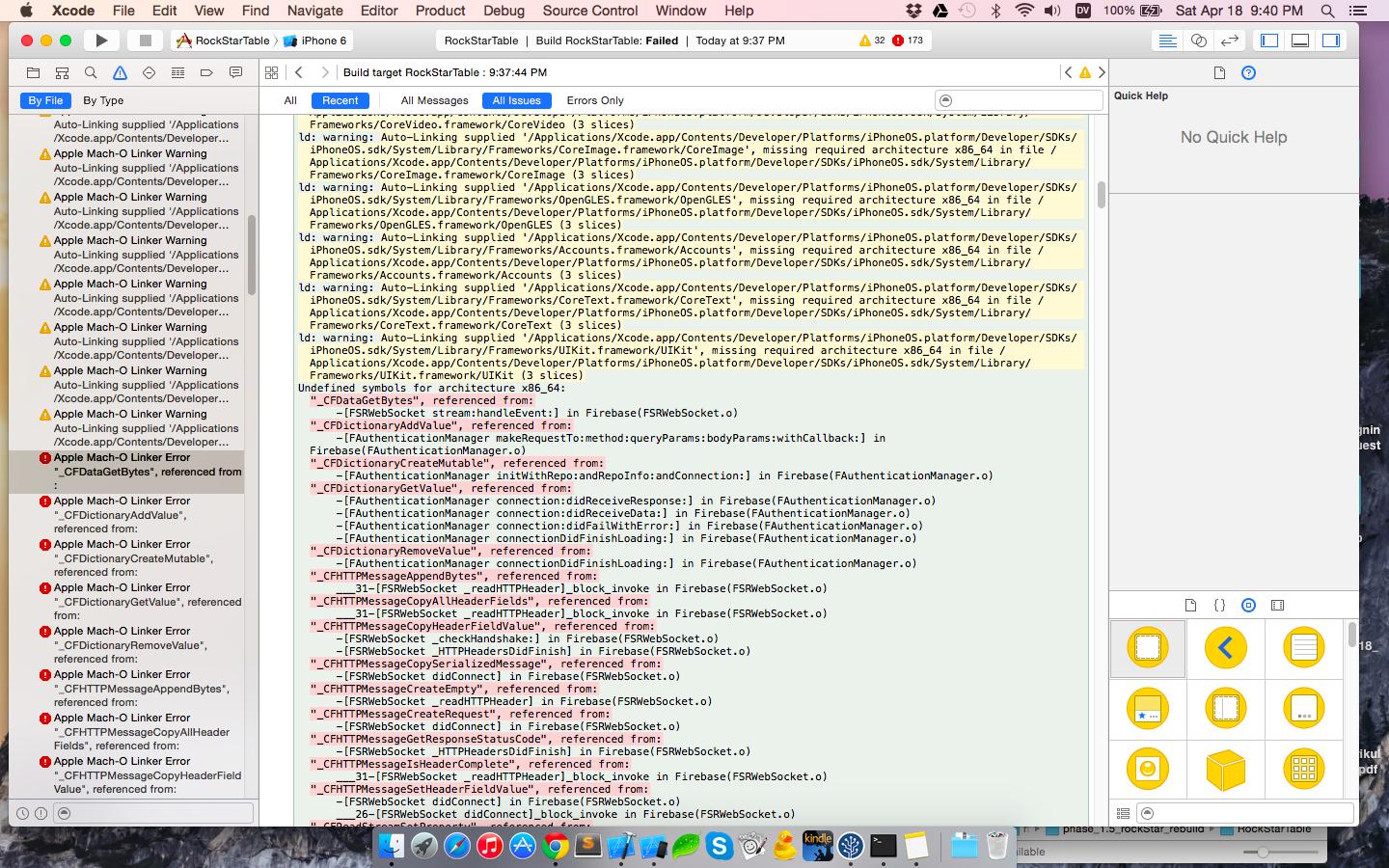The image size is (1389, 868).
Task: Select the Recent log filter
Action: click(340, 100)
